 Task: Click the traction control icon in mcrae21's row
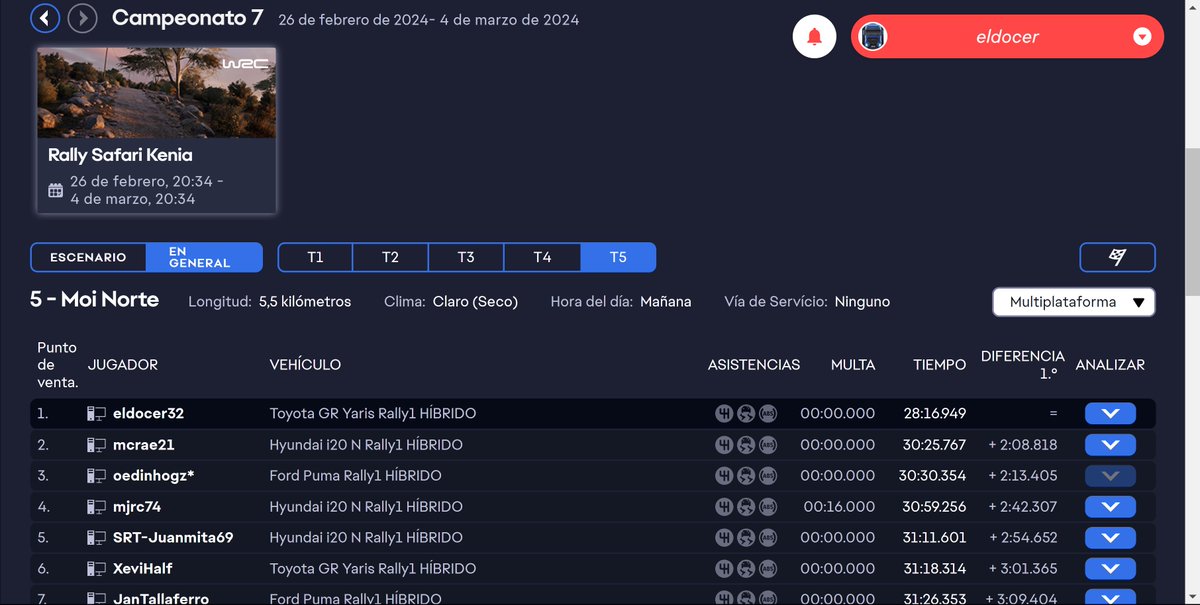tap(745, 444)
